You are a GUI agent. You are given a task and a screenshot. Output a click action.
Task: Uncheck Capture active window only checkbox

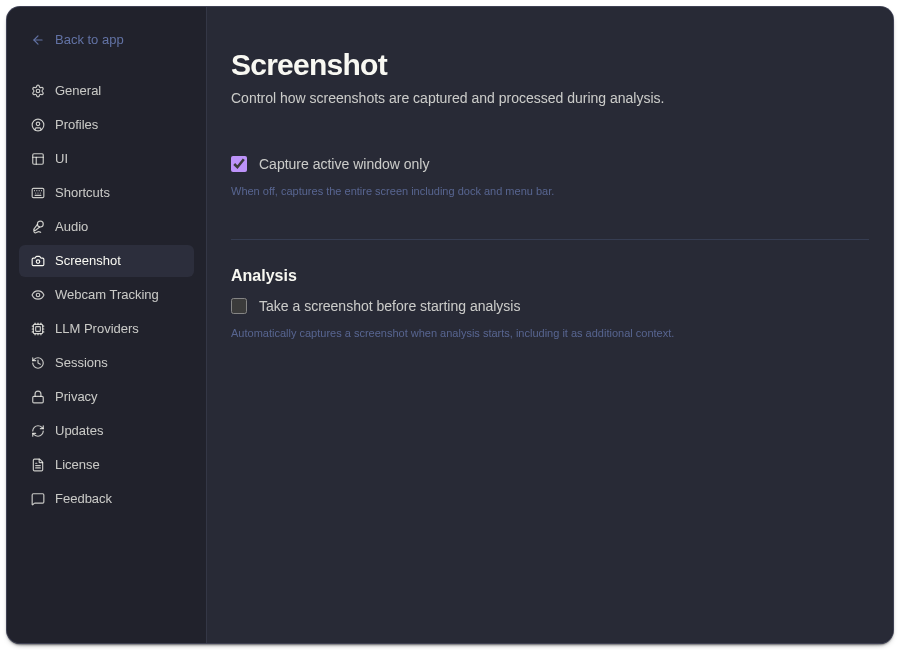click(239, 164)
